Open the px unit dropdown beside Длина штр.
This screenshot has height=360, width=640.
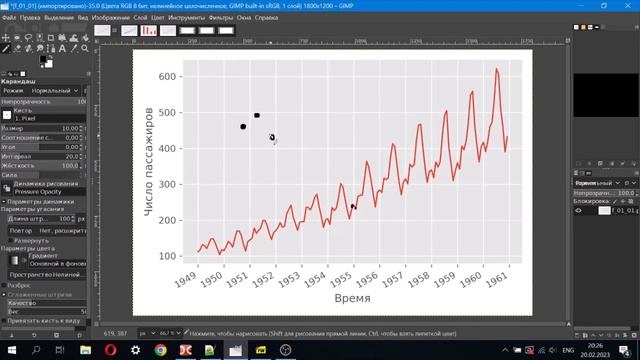[81, 219]
